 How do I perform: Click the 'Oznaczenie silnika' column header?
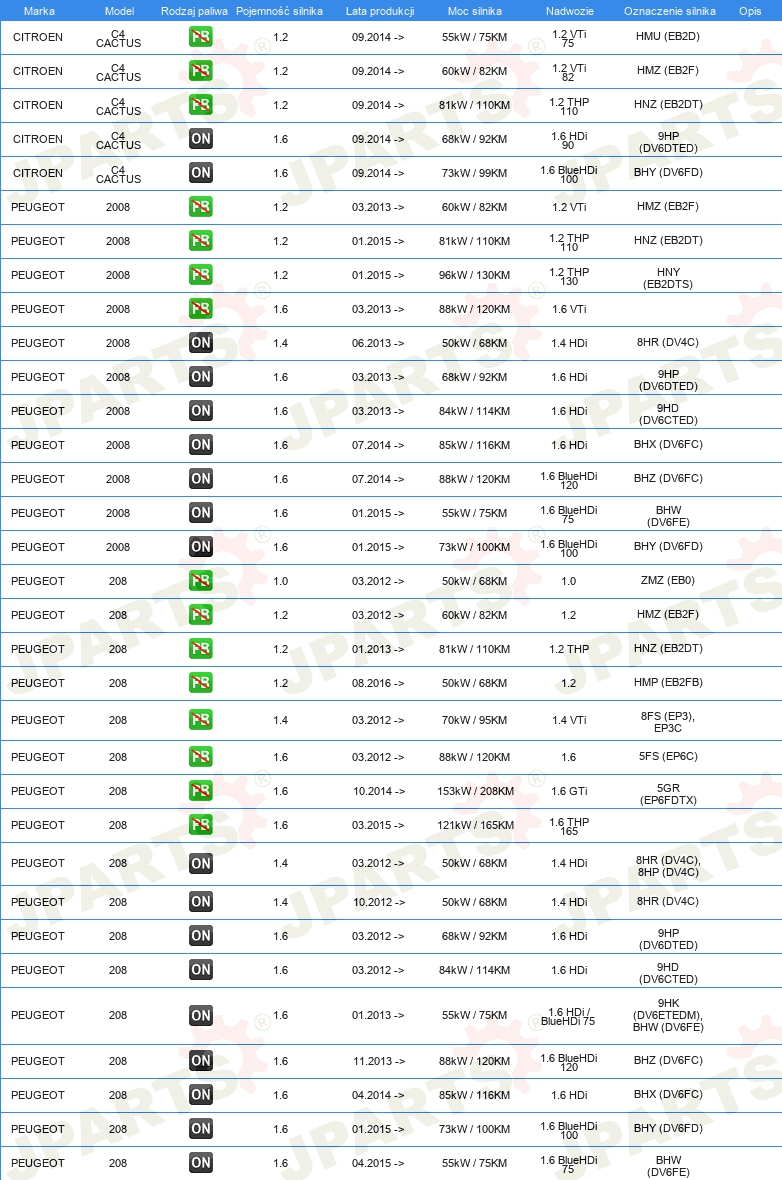pos(670,11)
